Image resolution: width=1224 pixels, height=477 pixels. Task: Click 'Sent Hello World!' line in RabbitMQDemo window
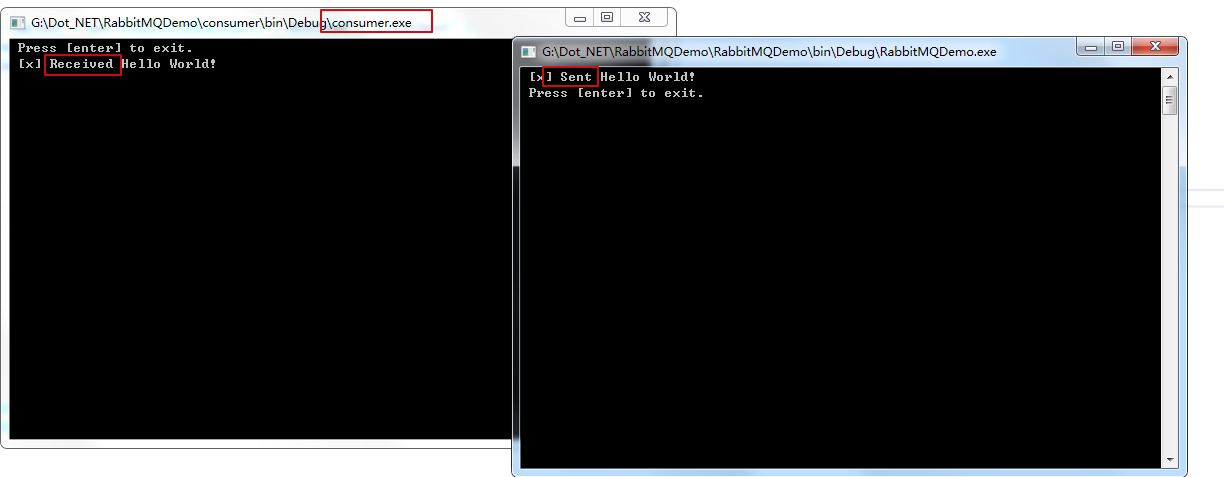tap(612, 77)
